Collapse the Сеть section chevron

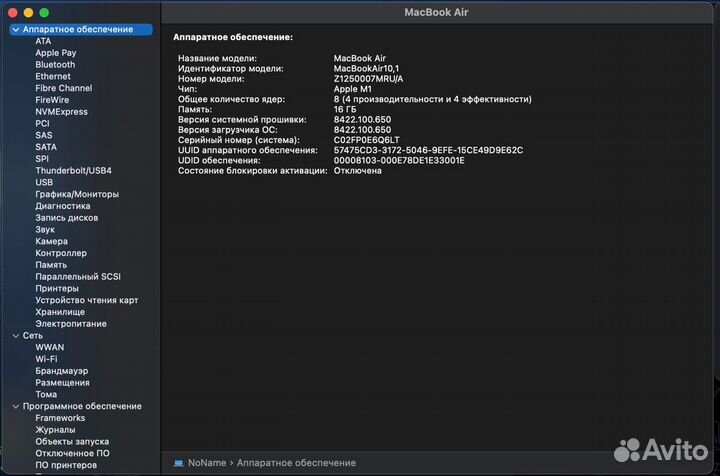14,335
